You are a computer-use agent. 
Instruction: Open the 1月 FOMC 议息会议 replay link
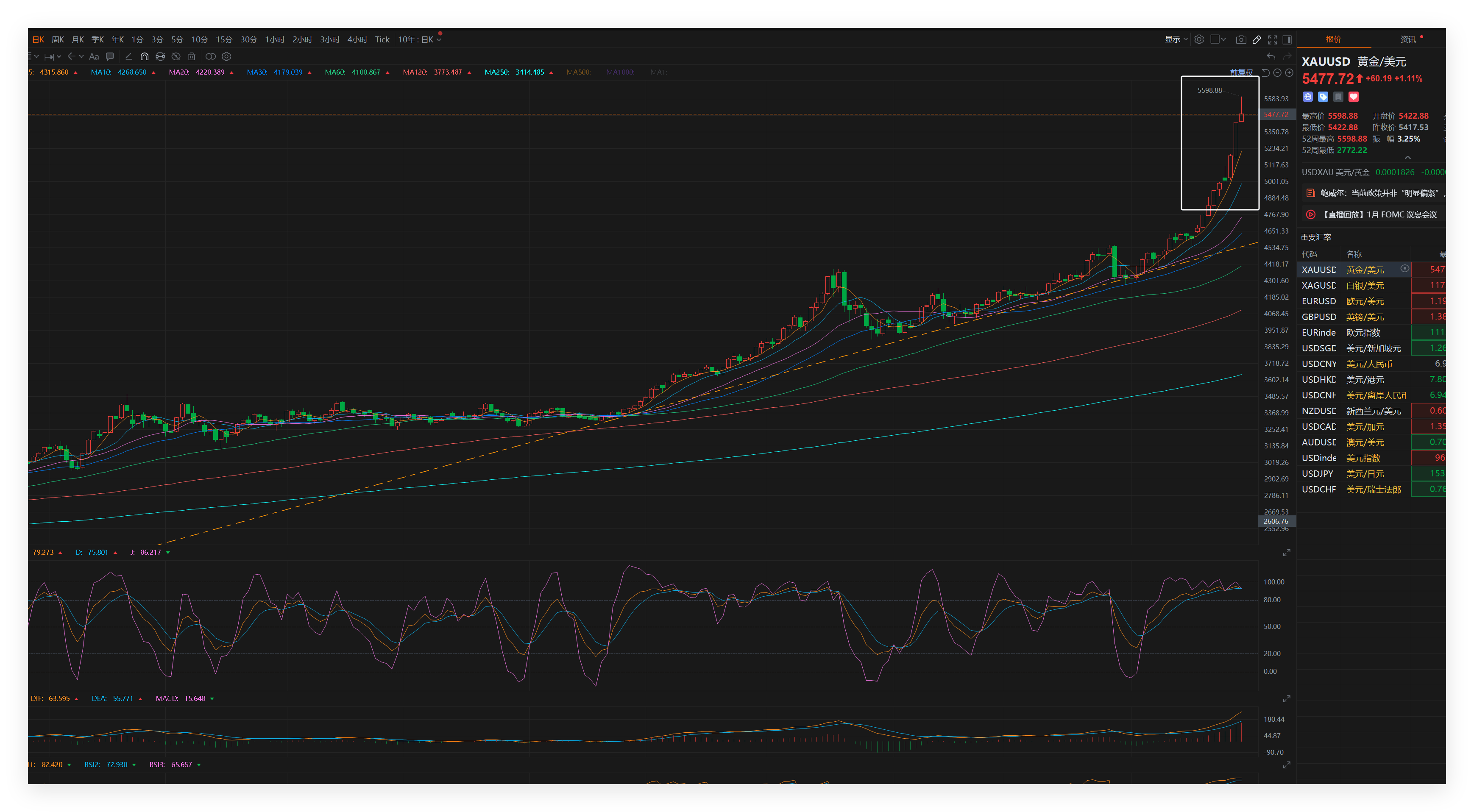(1379, 214)
